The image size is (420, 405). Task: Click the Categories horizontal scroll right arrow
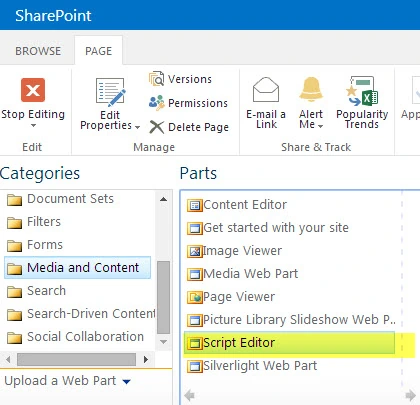146,359
